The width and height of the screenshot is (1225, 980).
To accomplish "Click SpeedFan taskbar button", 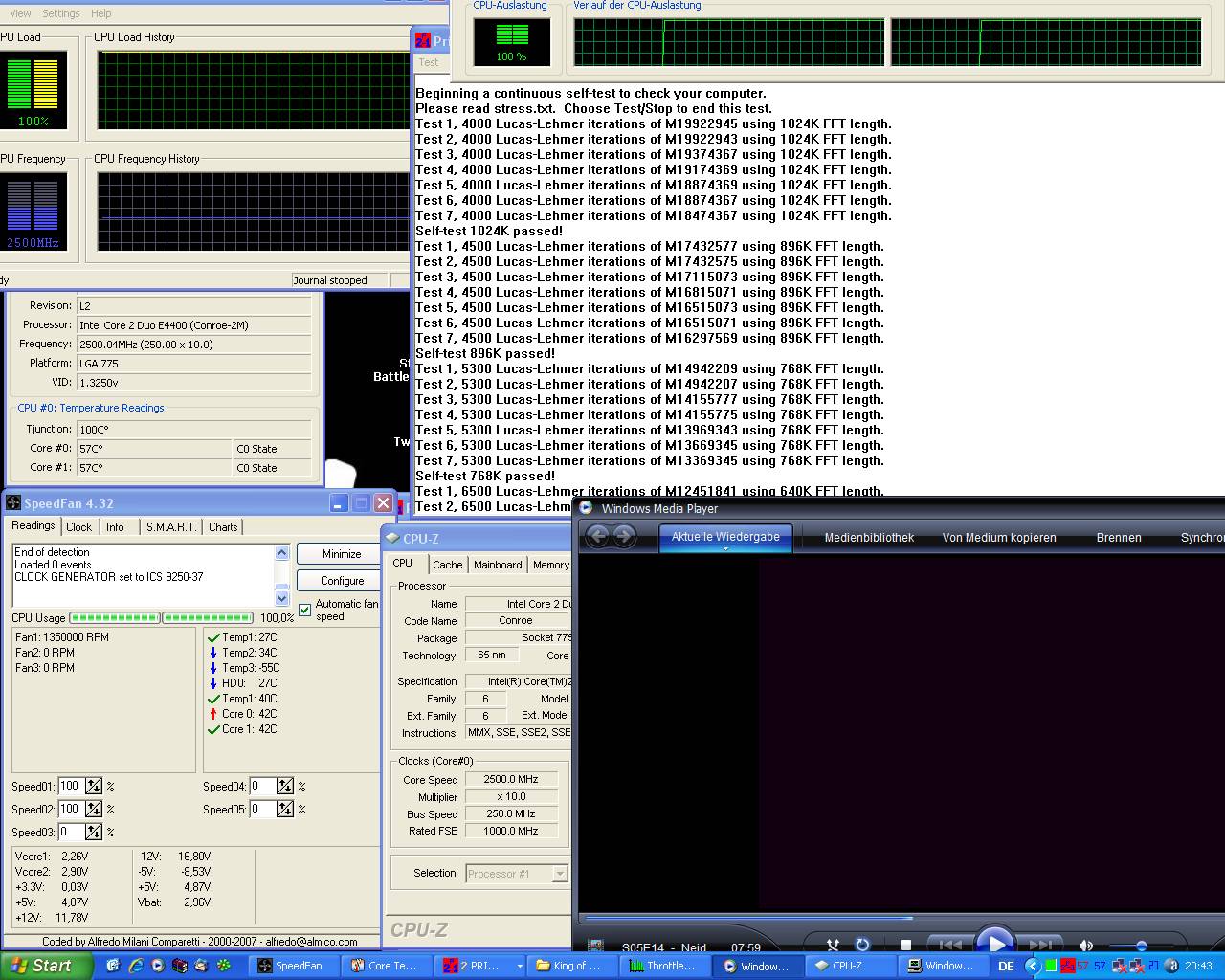I will pyautogui.click(x=292, y=966).
